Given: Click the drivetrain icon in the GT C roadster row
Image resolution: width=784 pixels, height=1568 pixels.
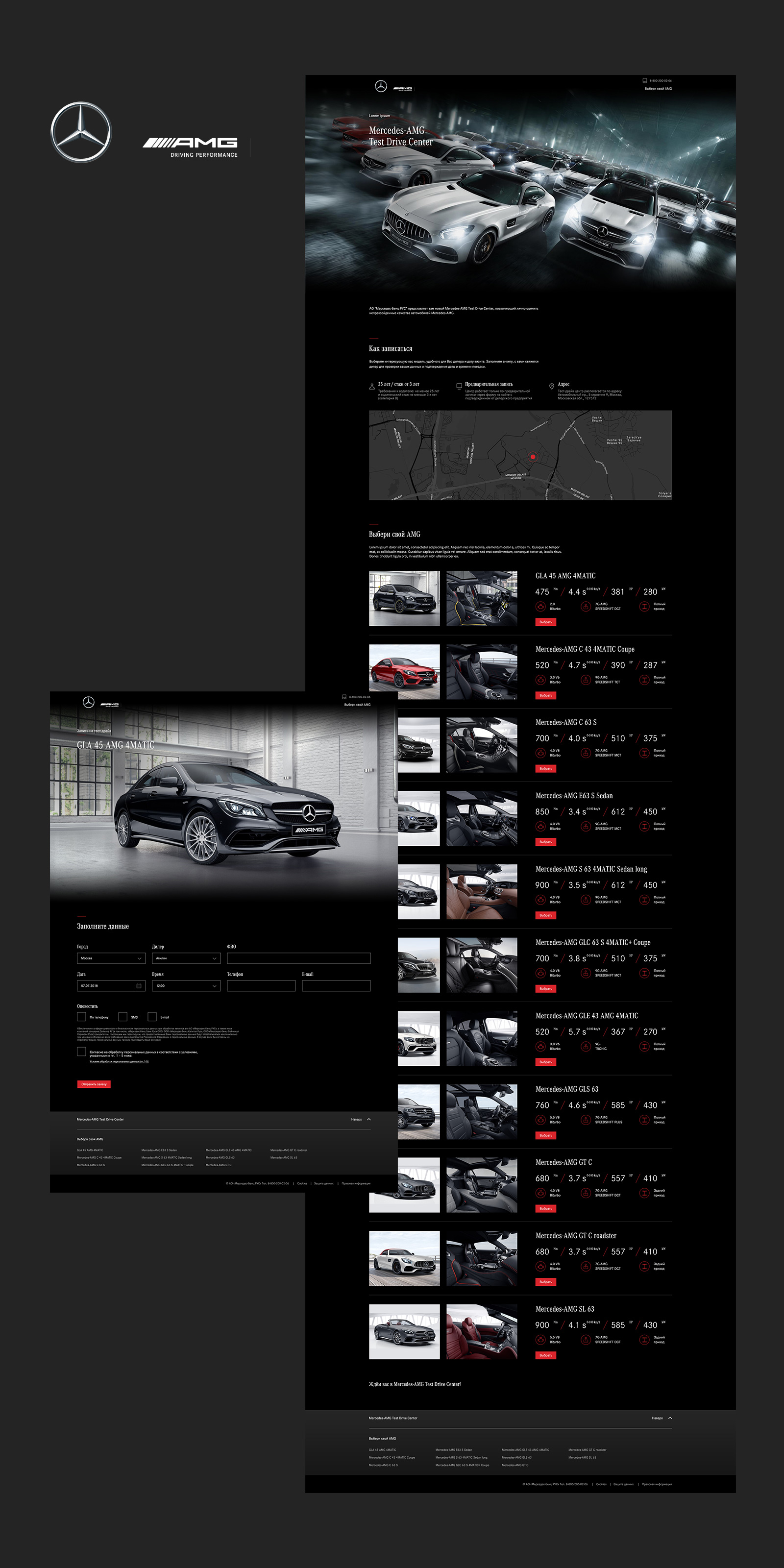Looking at the screenshot, I should (644, 1267).
